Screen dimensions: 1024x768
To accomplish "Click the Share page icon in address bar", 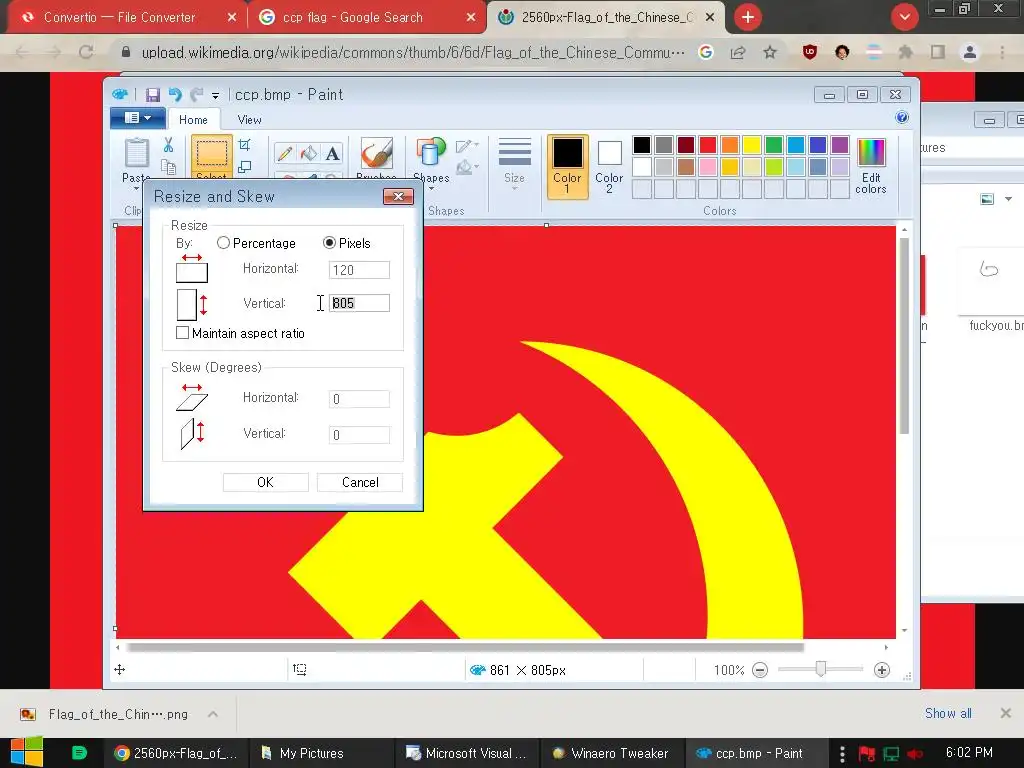I will click(x=738, y=52).
